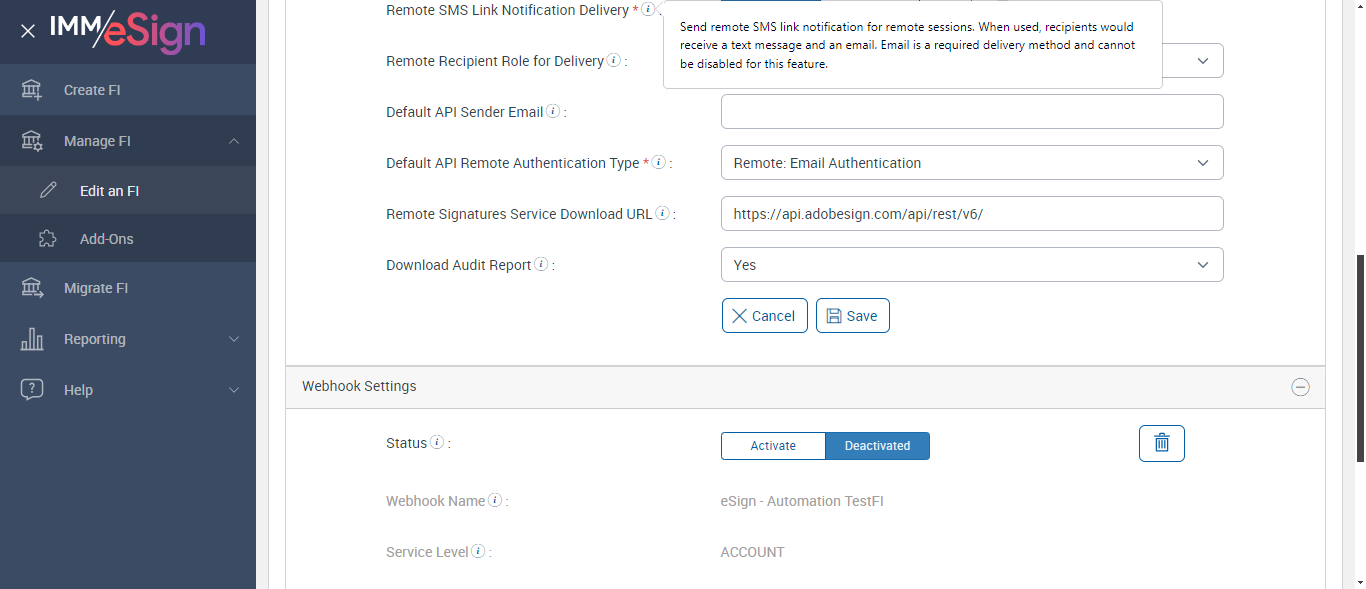Save the remote signature settings

point(852,316)
